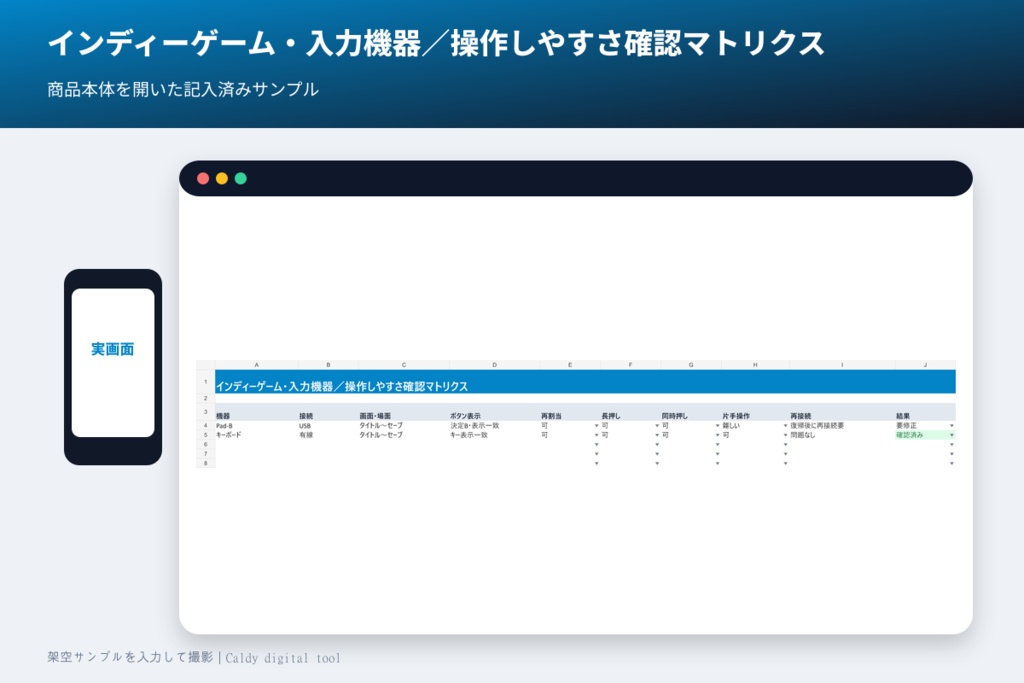Select column E header

coord(570,365)
